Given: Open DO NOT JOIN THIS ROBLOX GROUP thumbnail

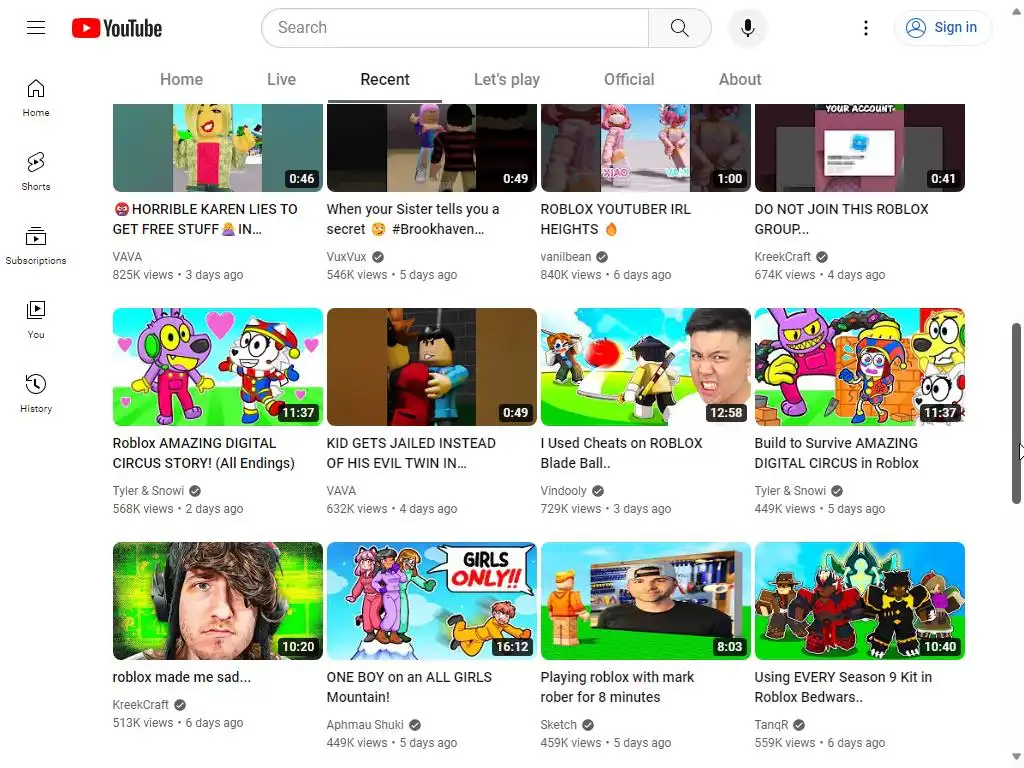Looking at the screenshot, I should pyautogui.click(x=859, y=148).
